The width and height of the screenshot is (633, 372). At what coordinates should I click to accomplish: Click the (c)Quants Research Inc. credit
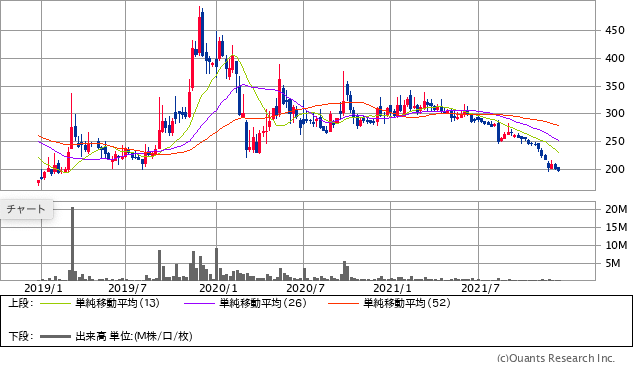pos(556,358)
